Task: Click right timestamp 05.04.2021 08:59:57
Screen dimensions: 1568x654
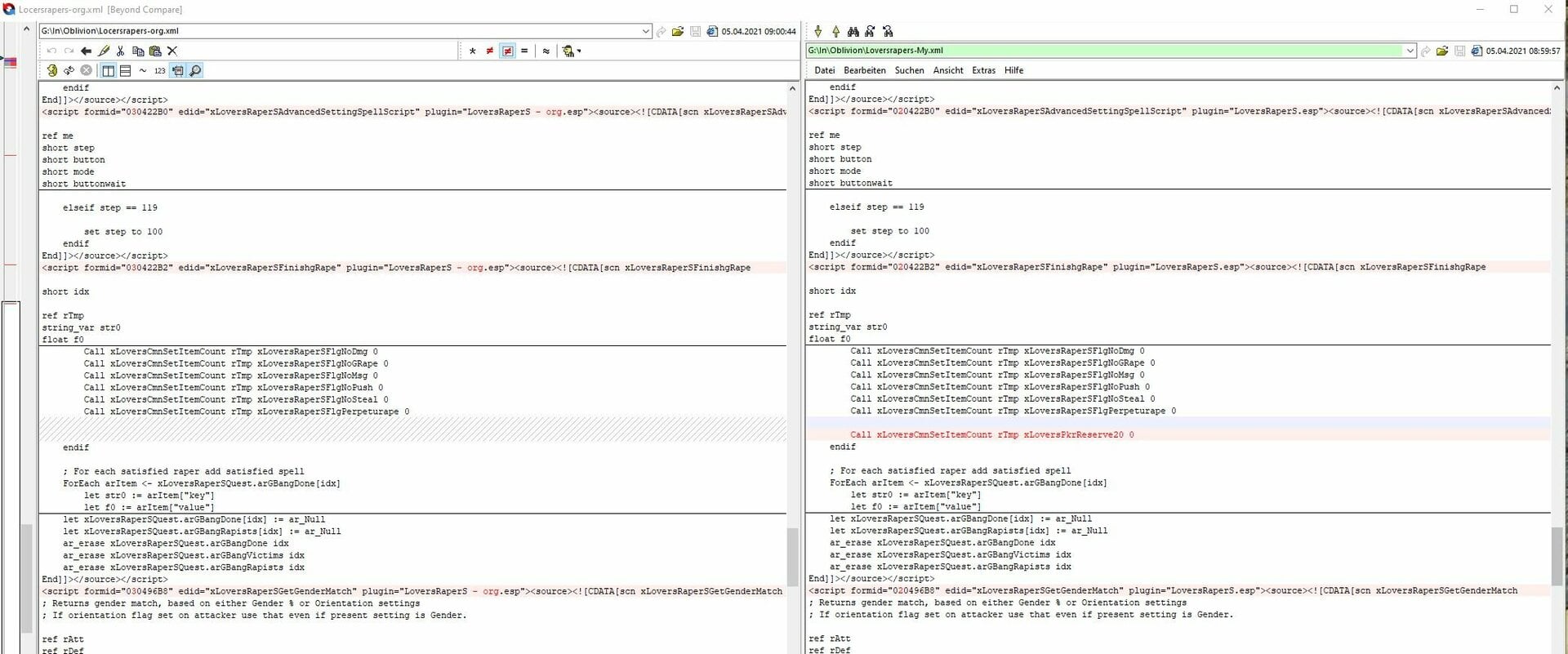Action: point(1523,51)
